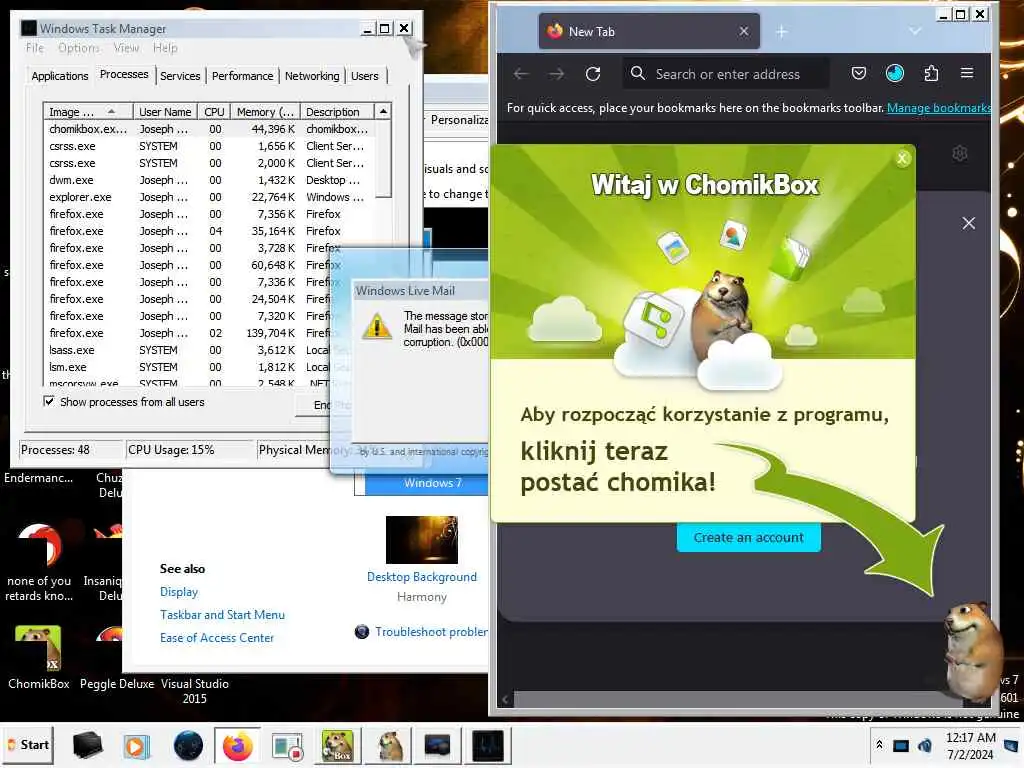Screen dimensions: 1024x768
Task: Click the taskbar clock
Action: (970, 746)
